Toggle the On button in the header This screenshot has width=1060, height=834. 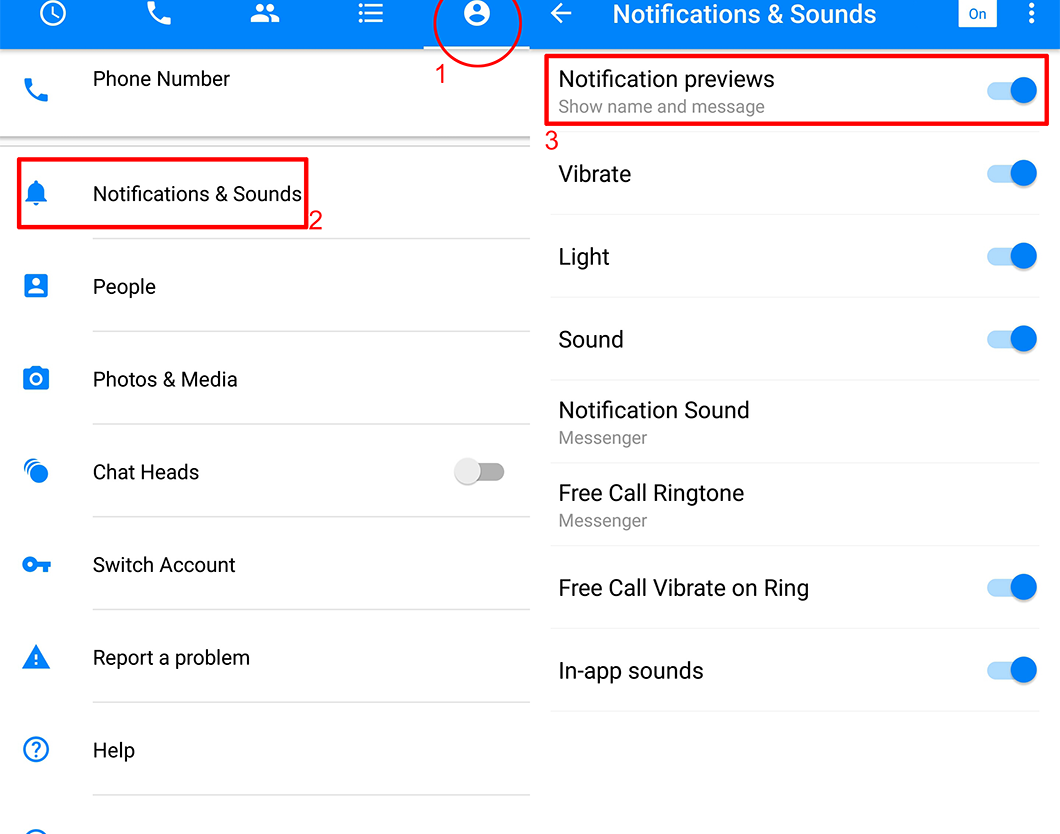[978, 14]
